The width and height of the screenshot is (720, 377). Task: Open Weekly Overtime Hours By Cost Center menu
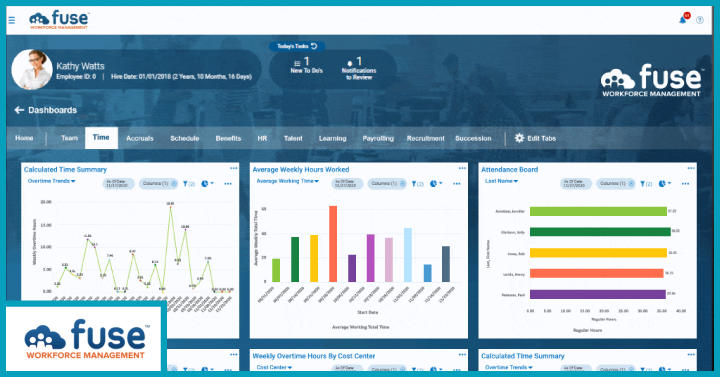462,355
